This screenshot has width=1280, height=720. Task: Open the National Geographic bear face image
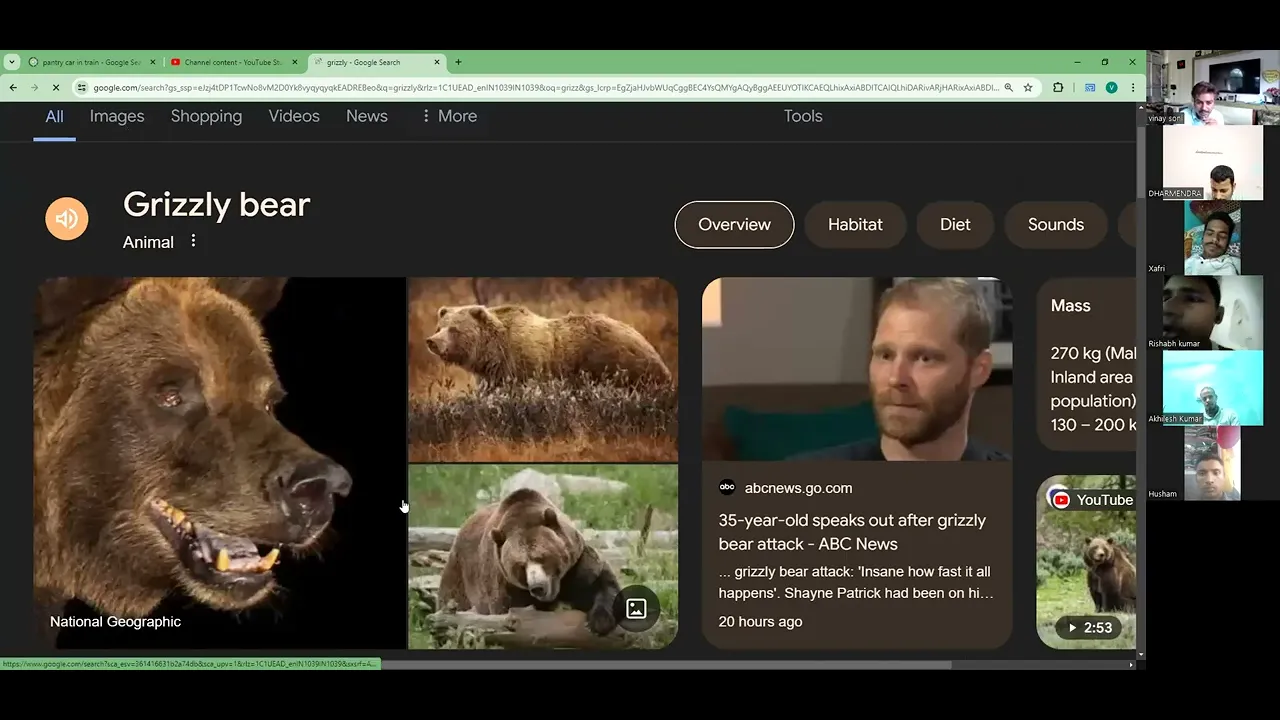click(219, 463)
